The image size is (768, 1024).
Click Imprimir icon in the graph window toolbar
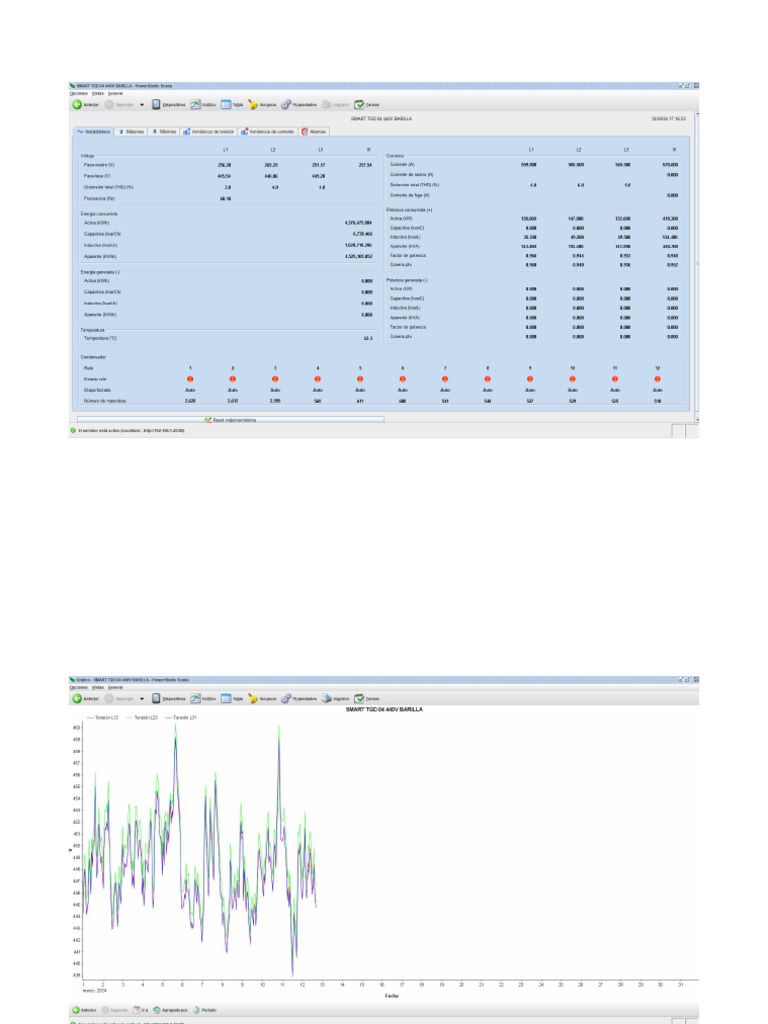click(326, 699)
